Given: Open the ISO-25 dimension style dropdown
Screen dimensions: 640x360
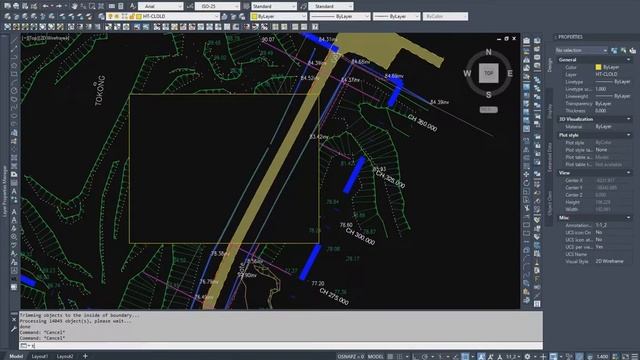Looking at the screenshot, I should (x=217, y=6).
